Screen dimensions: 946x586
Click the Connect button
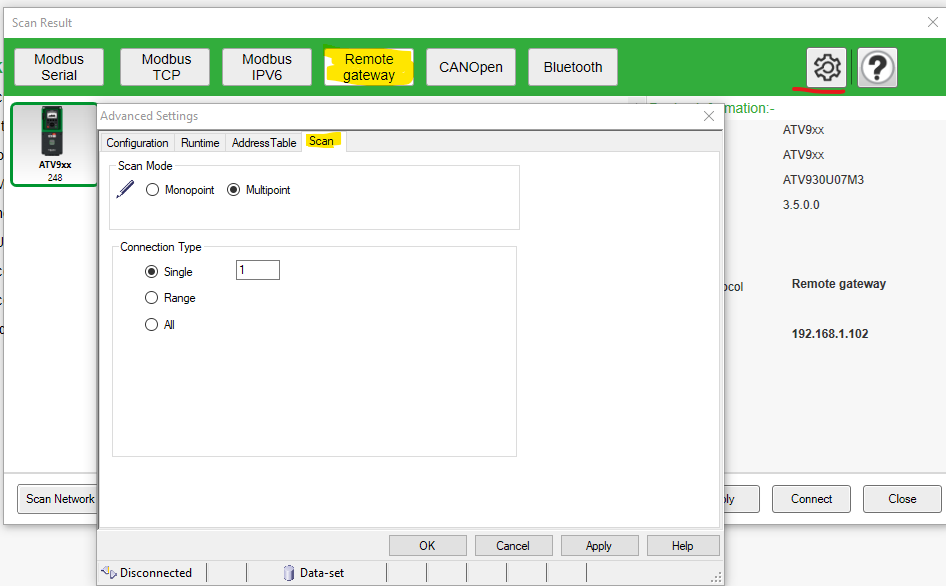[x=811, y=499]
